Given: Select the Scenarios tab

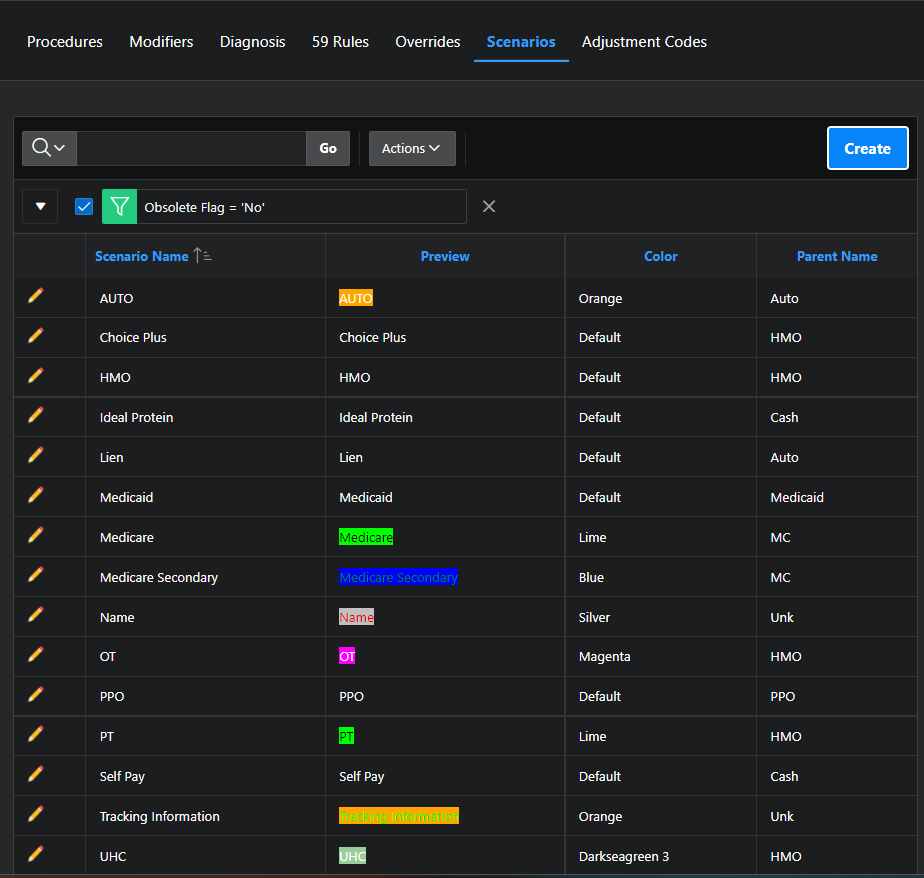Looking at the screenshot, I should 521,42.
